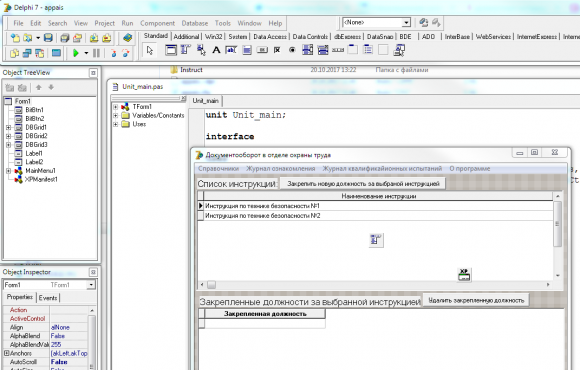Switch to the Data Access palette tab

tap(270, 37)
